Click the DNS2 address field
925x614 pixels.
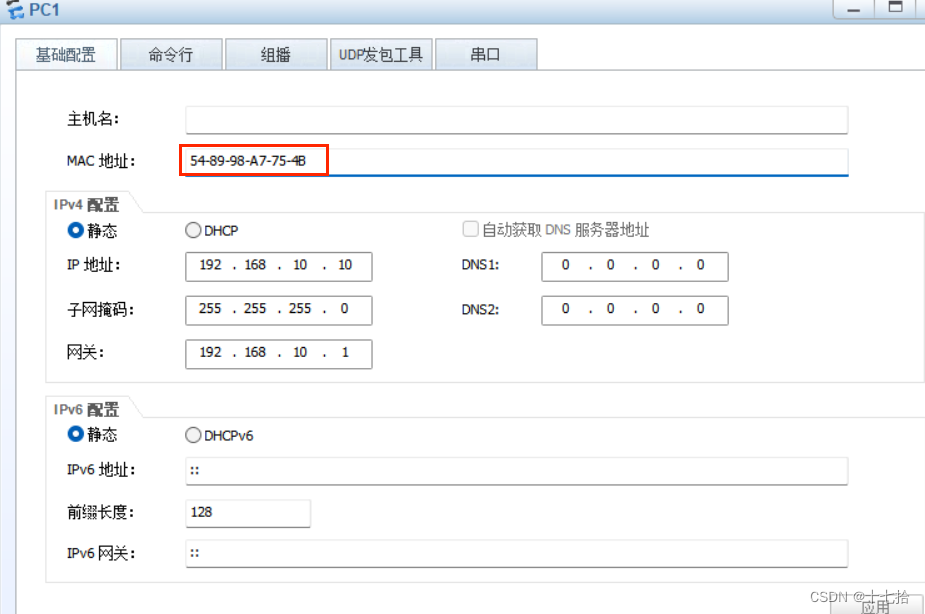[635, 310]
